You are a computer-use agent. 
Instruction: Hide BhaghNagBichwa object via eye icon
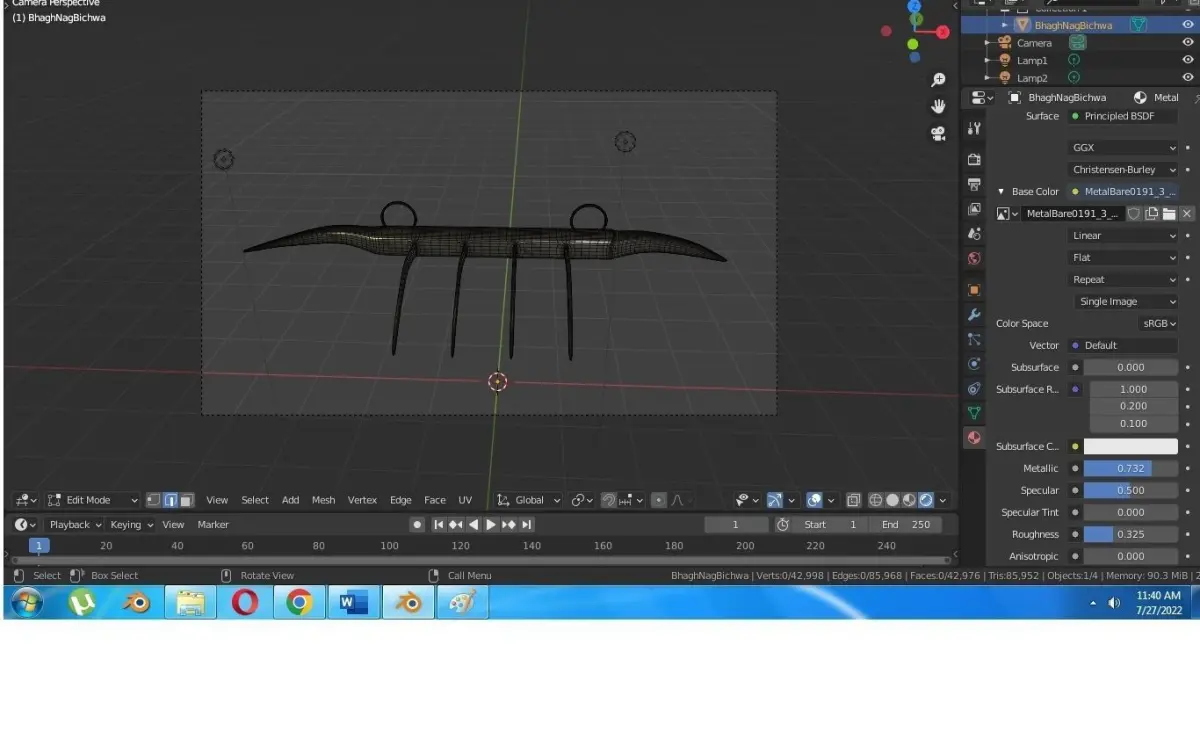[x=1188, y=25]
